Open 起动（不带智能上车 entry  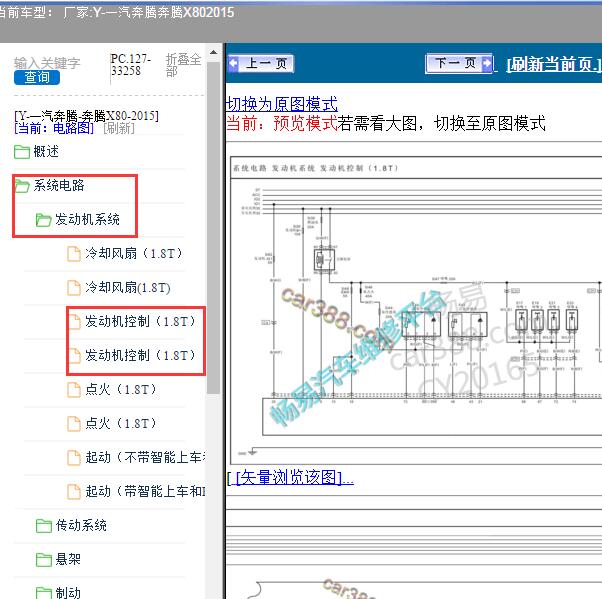(145, 457)
